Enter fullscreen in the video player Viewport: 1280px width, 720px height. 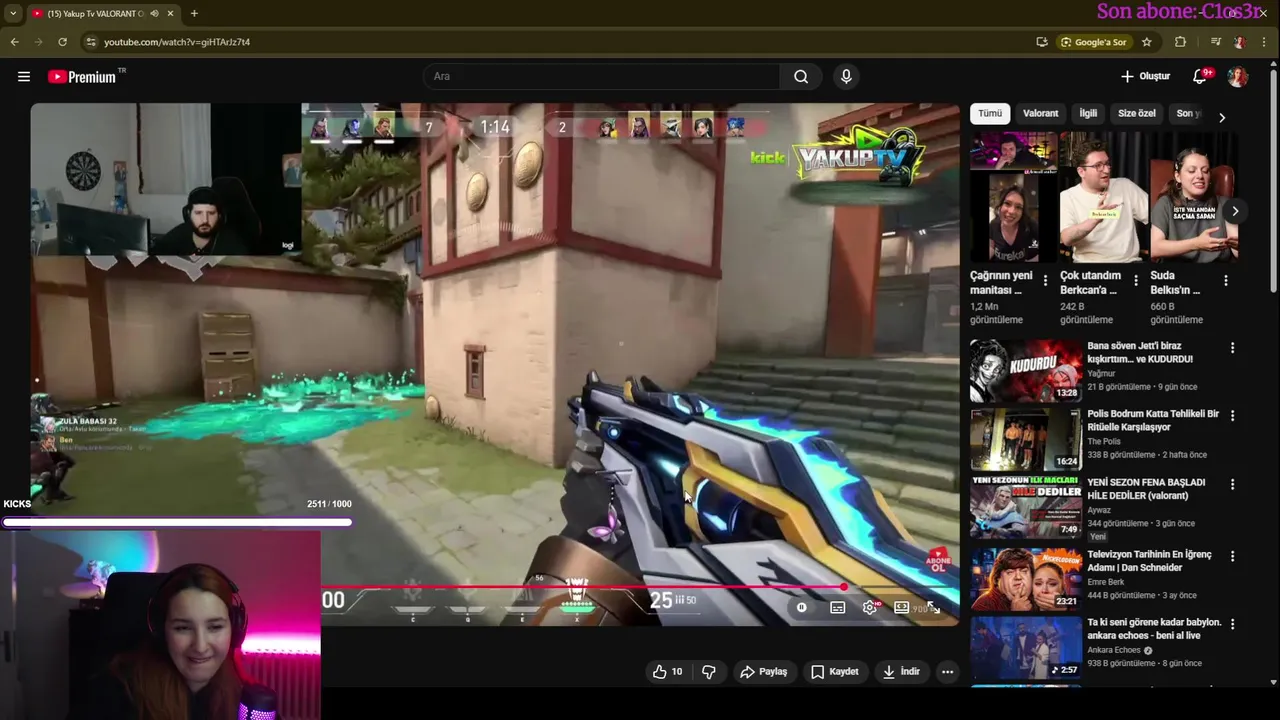pos(933,607)
